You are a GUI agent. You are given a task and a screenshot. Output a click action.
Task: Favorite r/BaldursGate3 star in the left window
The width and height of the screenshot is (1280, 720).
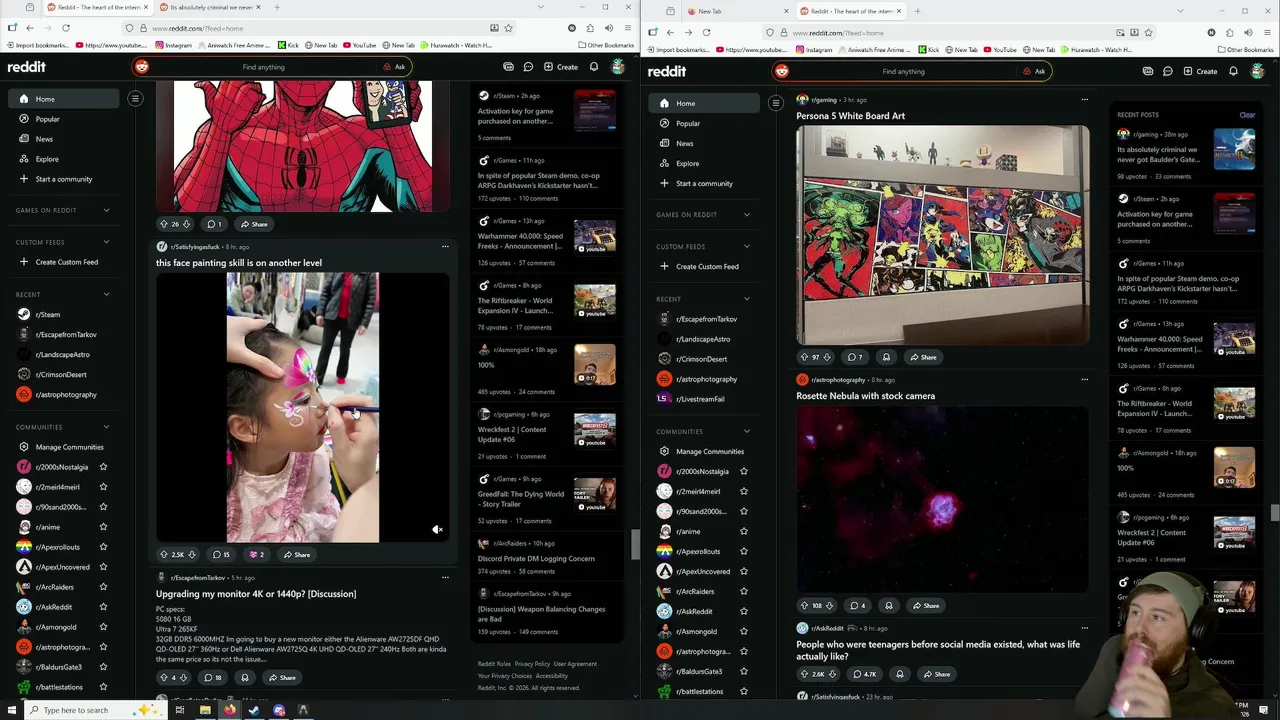tap(103, 667)
